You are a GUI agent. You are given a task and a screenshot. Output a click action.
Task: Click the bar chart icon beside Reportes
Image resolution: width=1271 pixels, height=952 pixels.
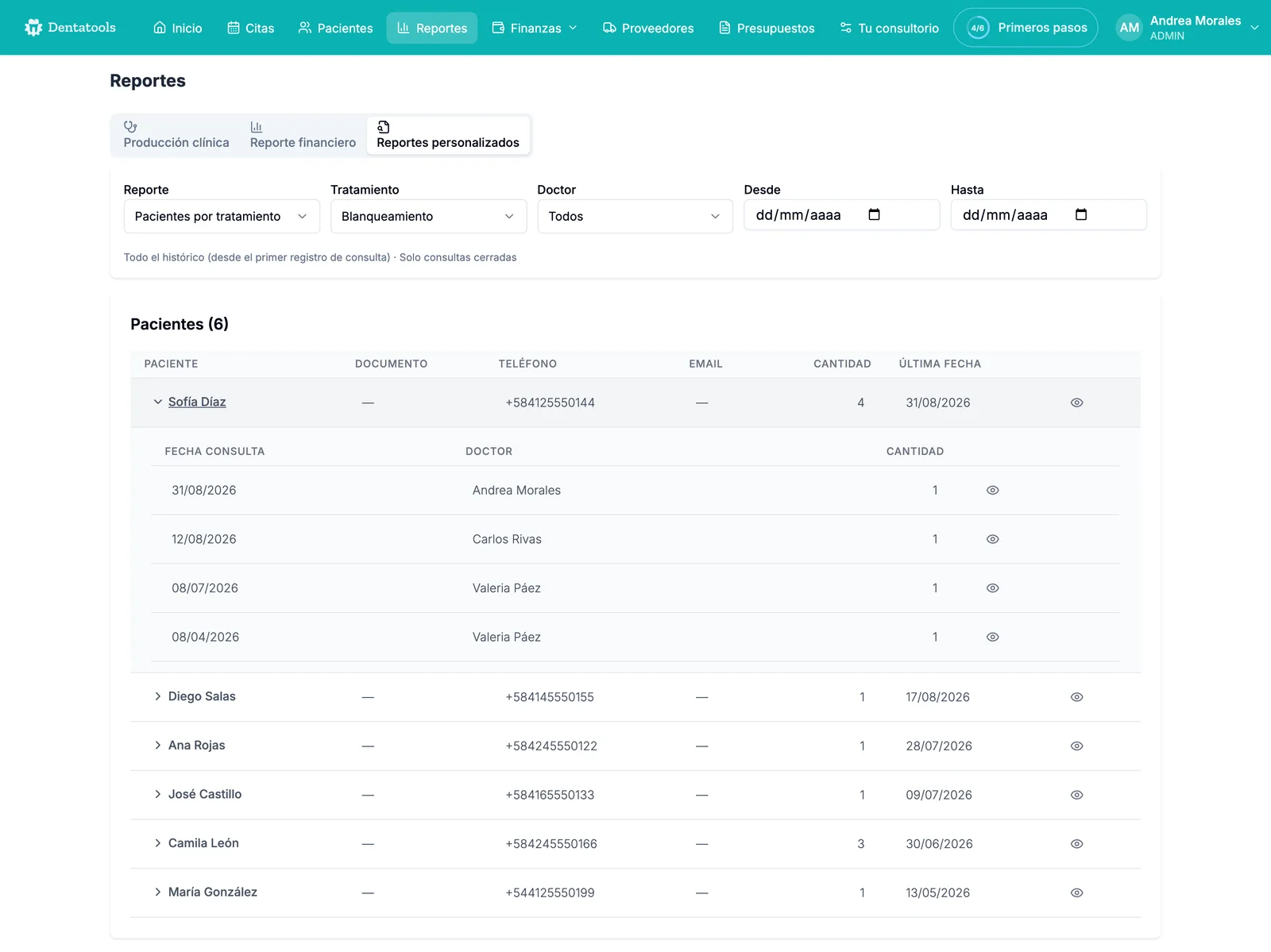(404, 28)
